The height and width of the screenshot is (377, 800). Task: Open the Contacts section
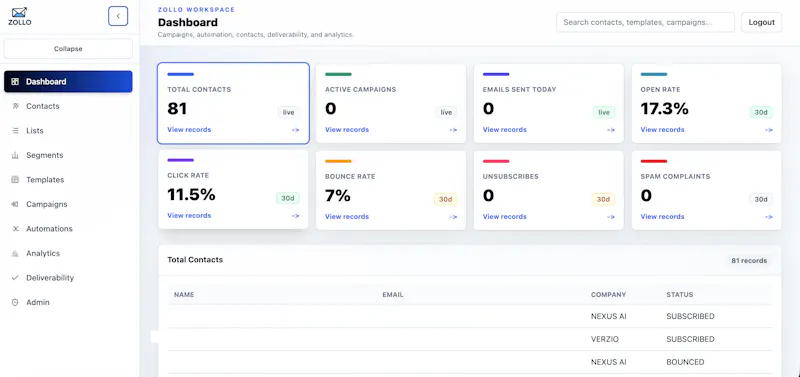point(68,106)
